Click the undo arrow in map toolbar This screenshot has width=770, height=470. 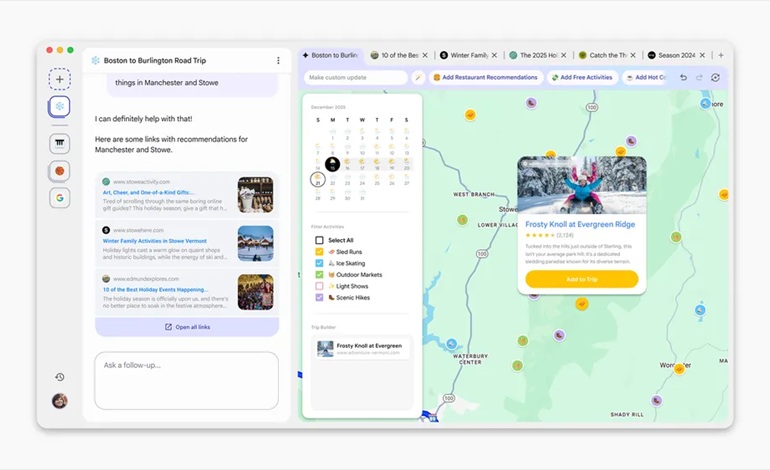coord(684,77)
